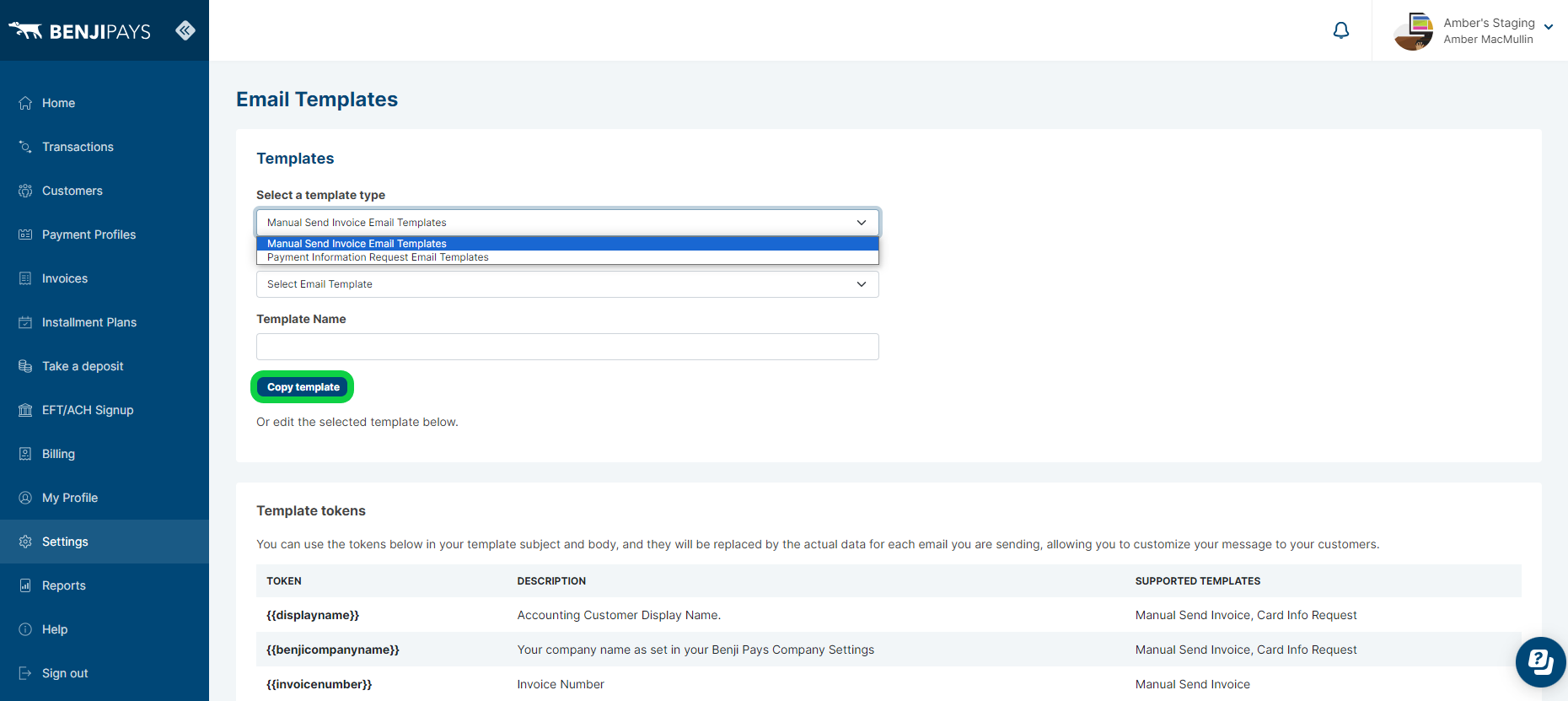Open Take a deposit menu item
This screenshot has width=1568, height=701.
pyautogui.click(x=105, y=366)
